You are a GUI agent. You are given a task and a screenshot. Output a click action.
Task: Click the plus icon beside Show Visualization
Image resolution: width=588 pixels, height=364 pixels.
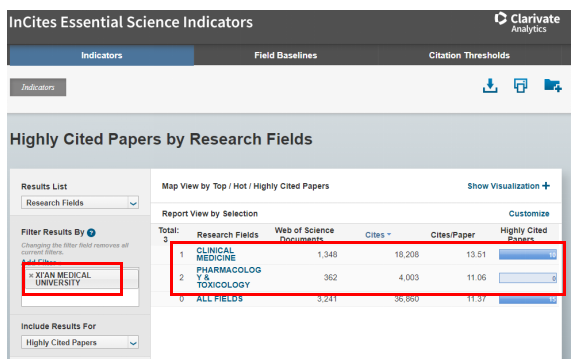tap(546, 186)
